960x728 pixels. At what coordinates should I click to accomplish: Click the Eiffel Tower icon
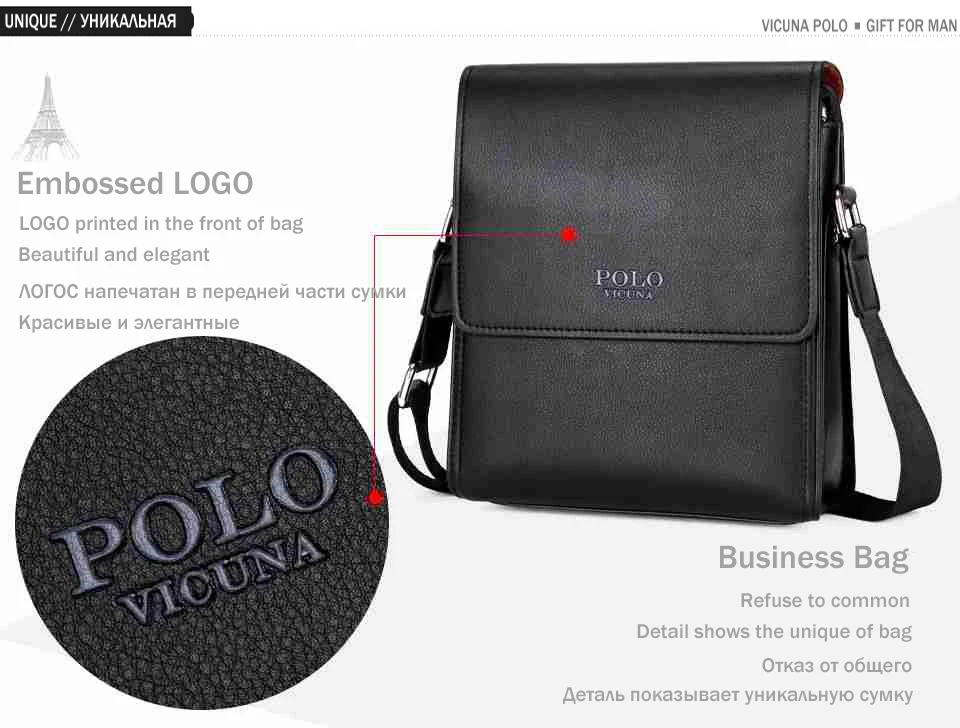(x=47, y=117)
